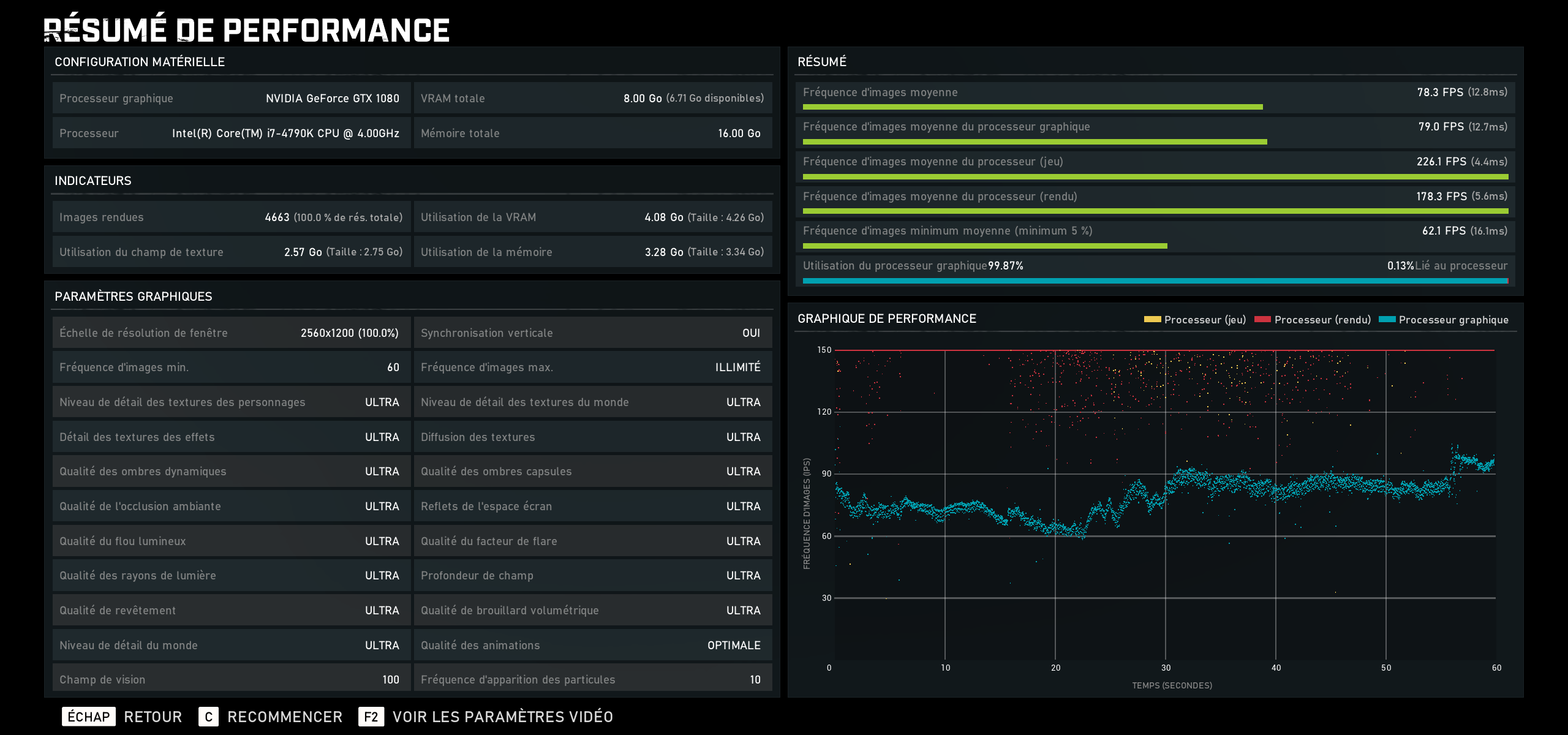Click the C key icon
1568x735 pixels.
click(208, 717)
